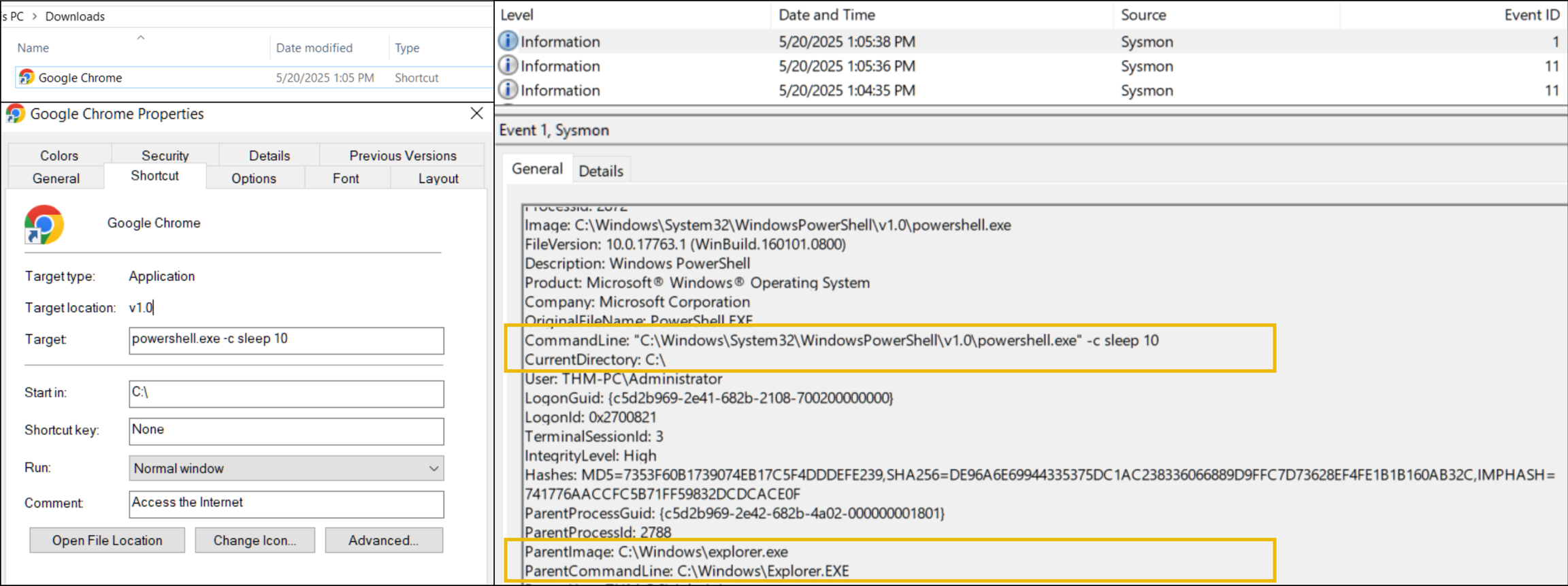
Task: Click the information icon of the 1:05:38 PM event
Action: (x=508, y=42)
